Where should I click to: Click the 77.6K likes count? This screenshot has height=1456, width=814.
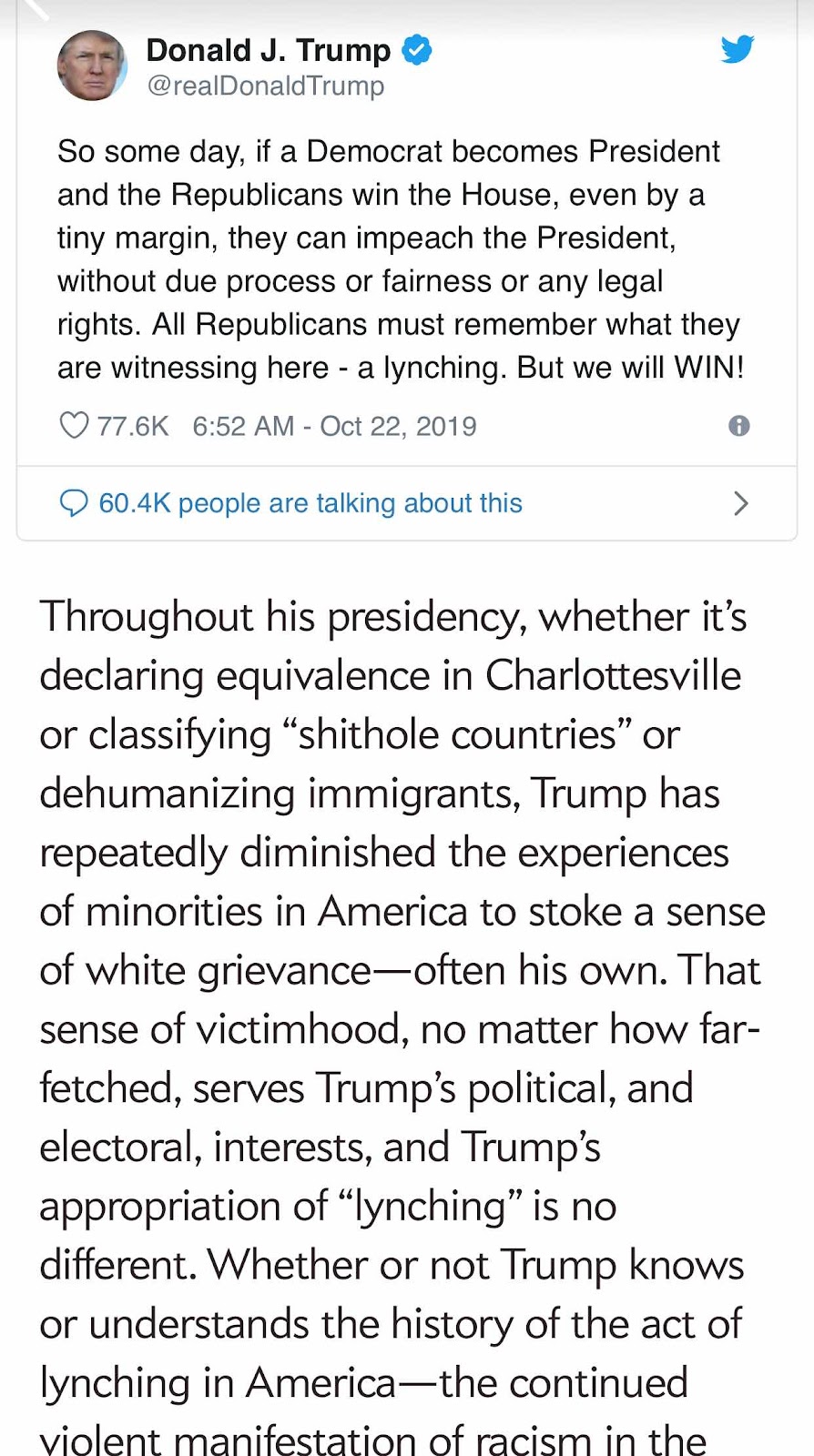133,426
